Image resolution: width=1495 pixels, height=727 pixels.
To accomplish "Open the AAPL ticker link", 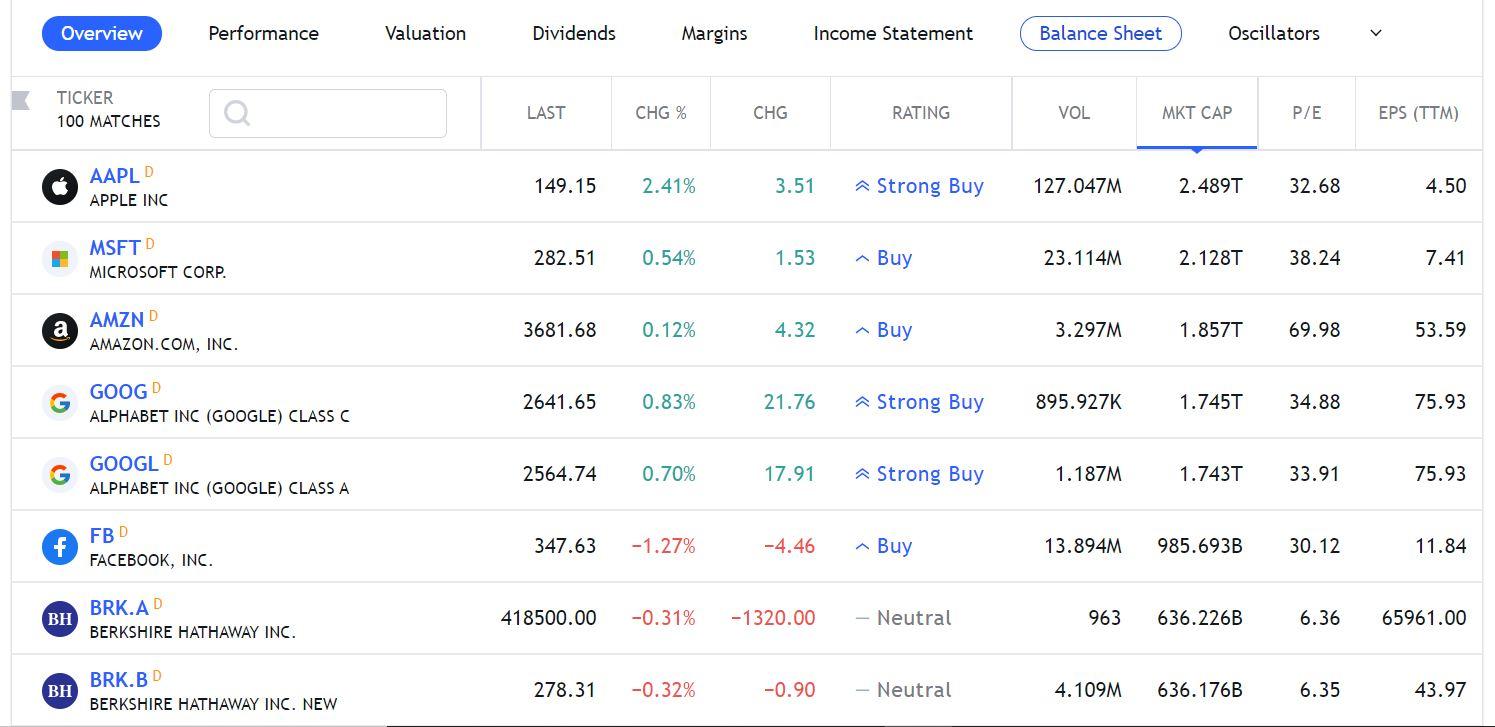I will [114, 176].
